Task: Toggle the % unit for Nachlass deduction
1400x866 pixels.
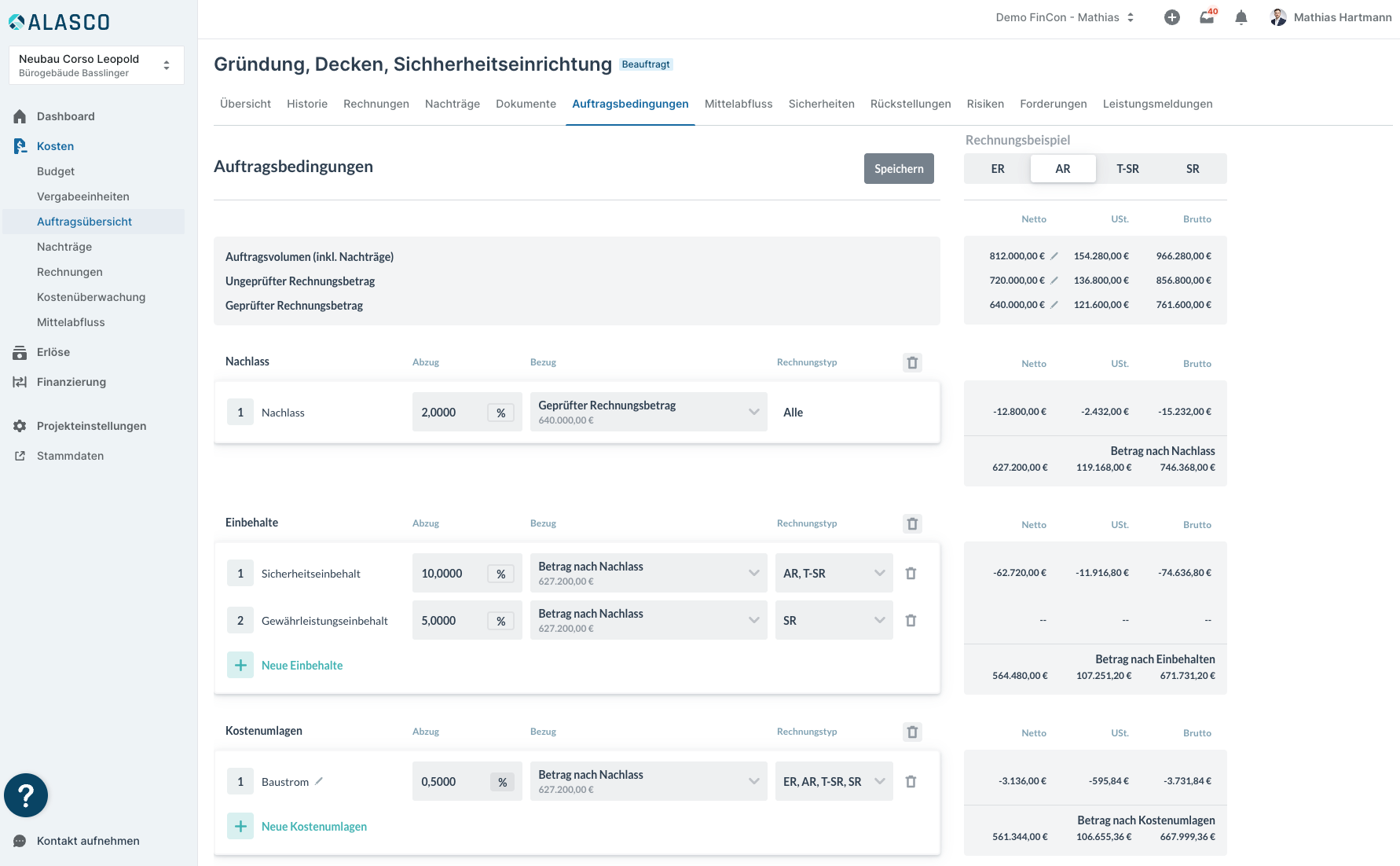Action: (x=500, y=413)
